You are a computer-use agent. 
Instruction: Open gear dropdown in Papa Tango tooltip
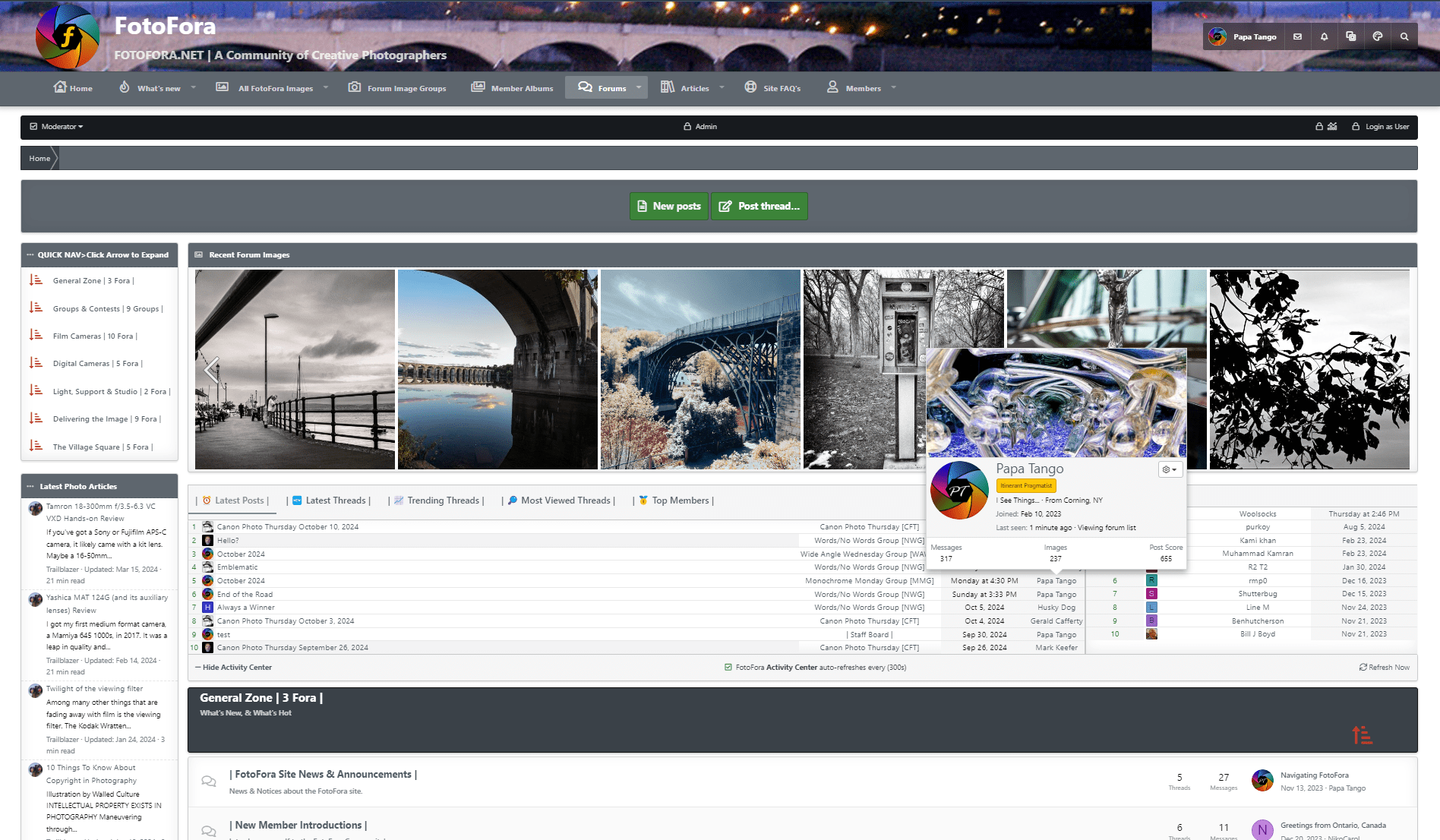coord(1170,470)
